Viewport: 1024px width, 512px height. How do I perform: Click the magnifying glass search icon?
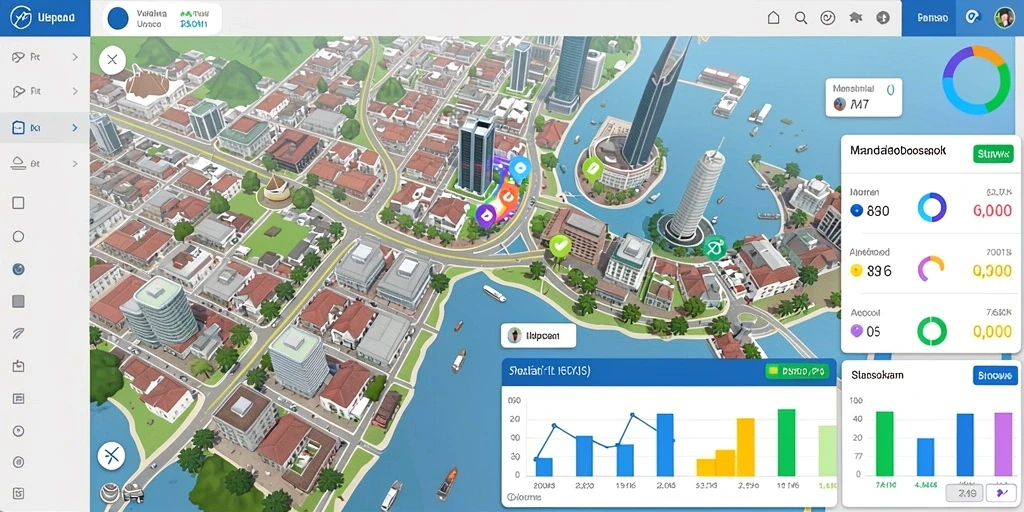[x=801, y=18]
